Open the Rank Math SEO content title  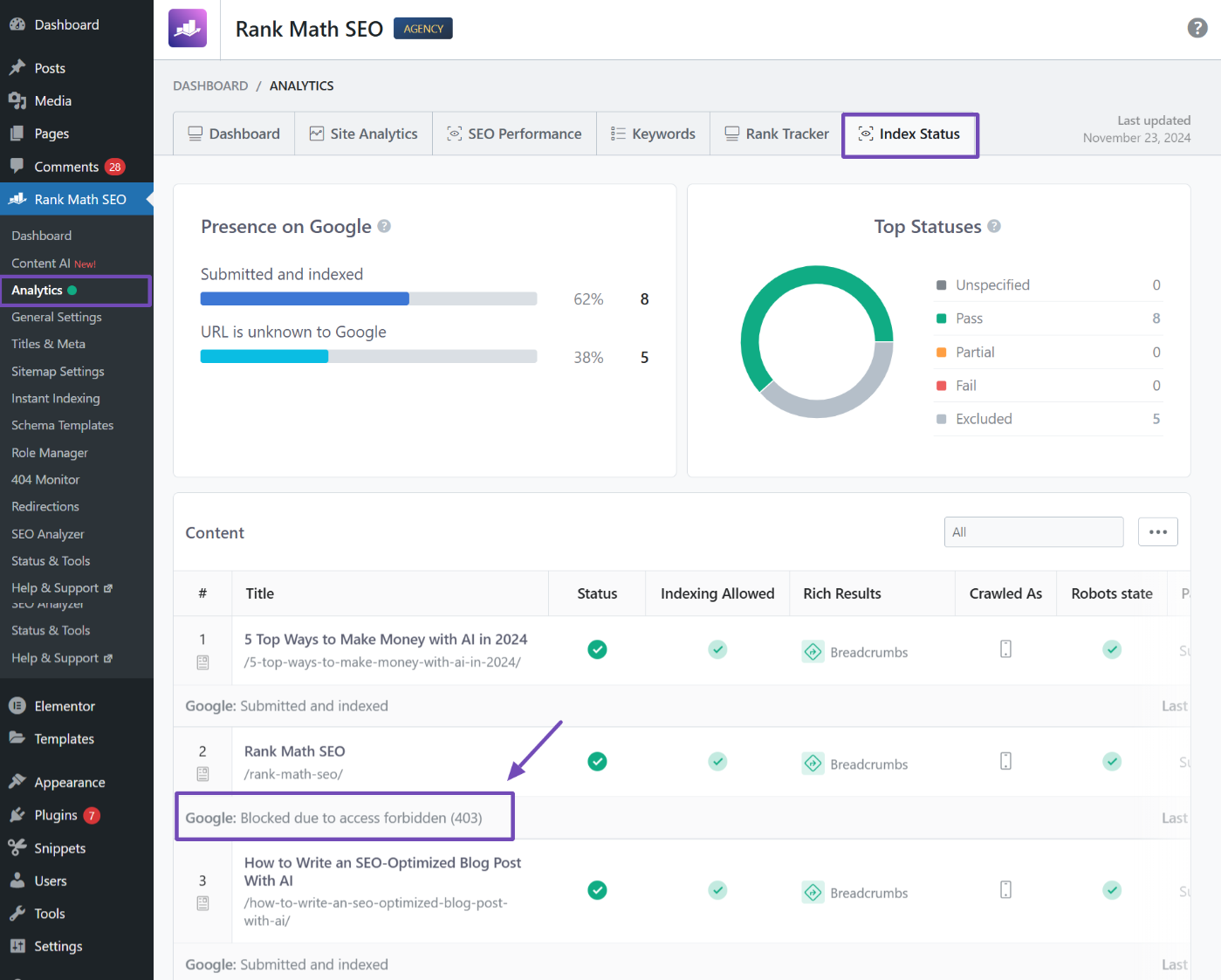(x=294, y=751)
